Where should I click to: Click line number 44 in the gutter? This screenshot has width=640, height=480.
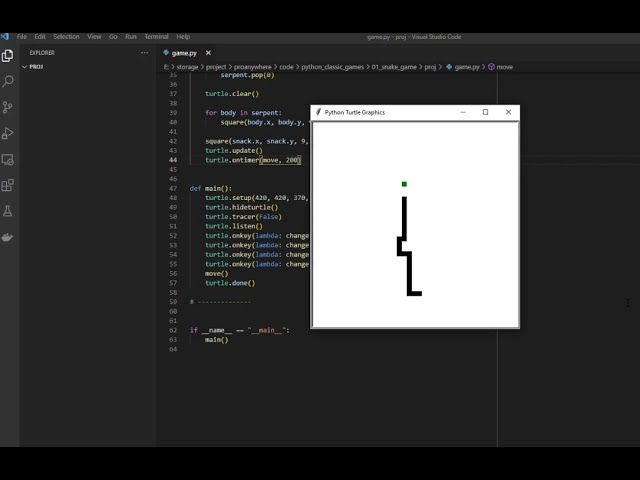(173, 160)
